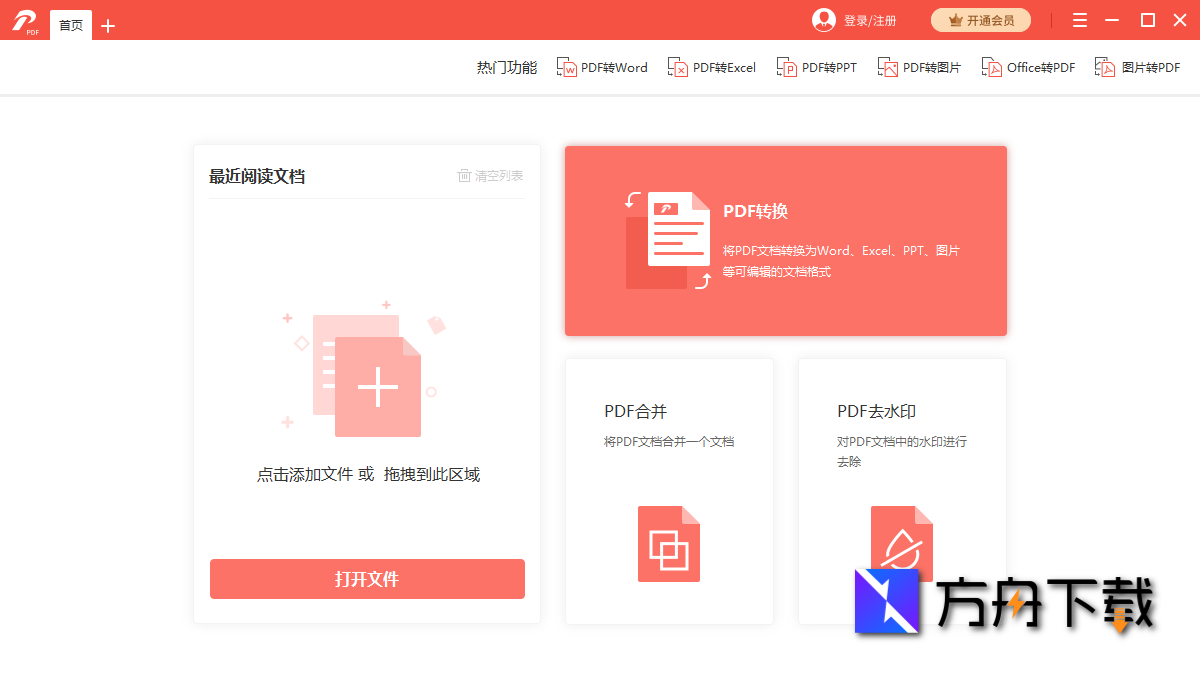
Task: Click the PDF去水印 watermark removal icon
Action: point(901,543)
